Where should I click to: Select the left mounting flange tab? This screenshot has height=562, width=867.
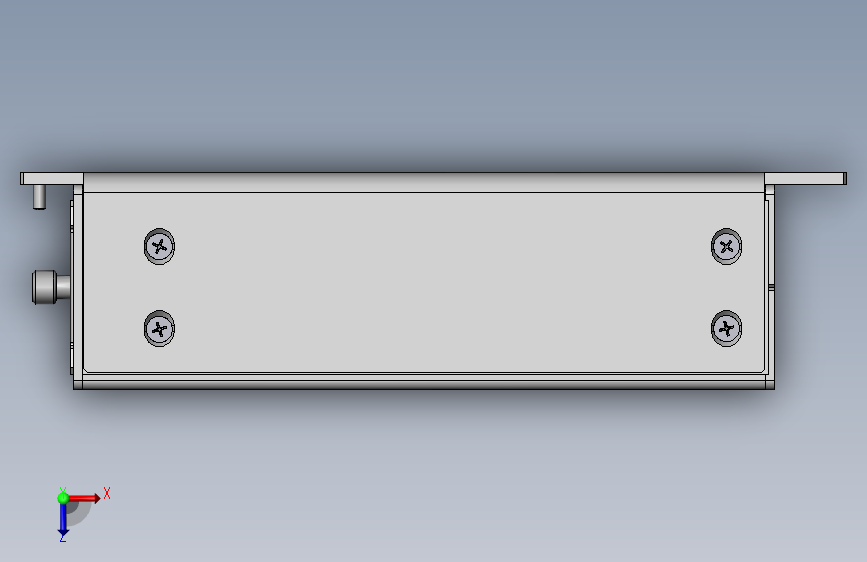(51, 178)
